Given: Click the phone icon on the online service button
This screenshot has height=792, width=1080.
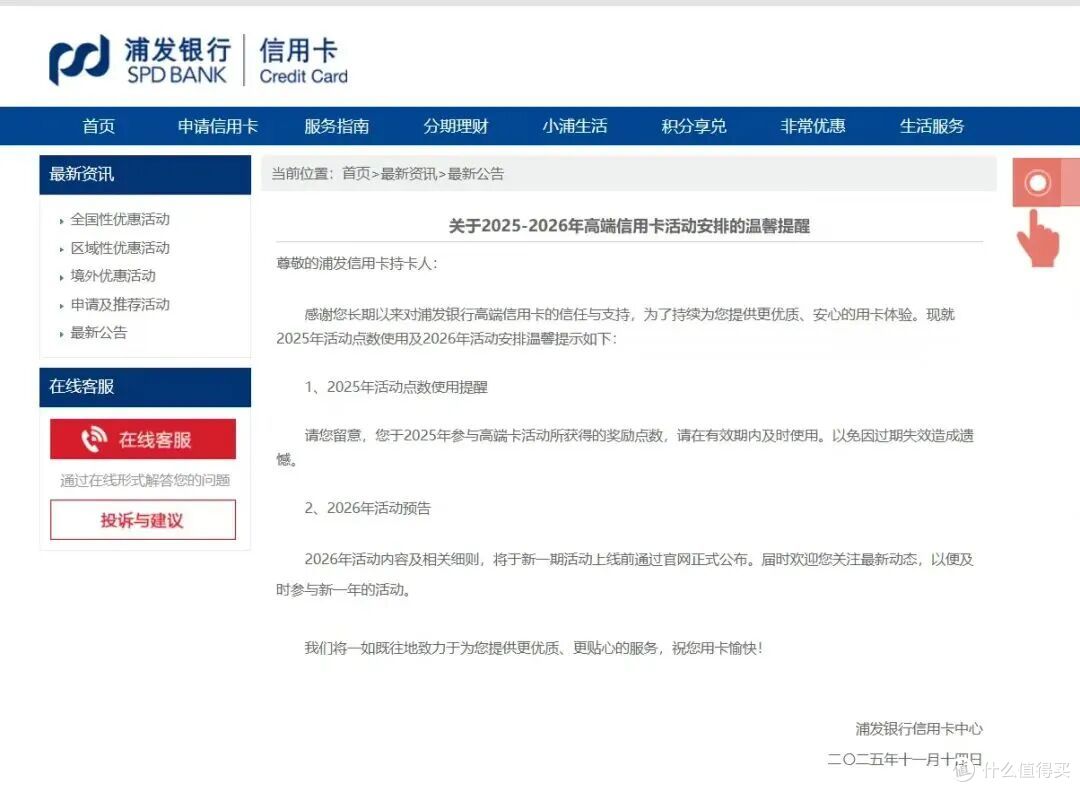Looking at the screenshot, I should [94, 439].
